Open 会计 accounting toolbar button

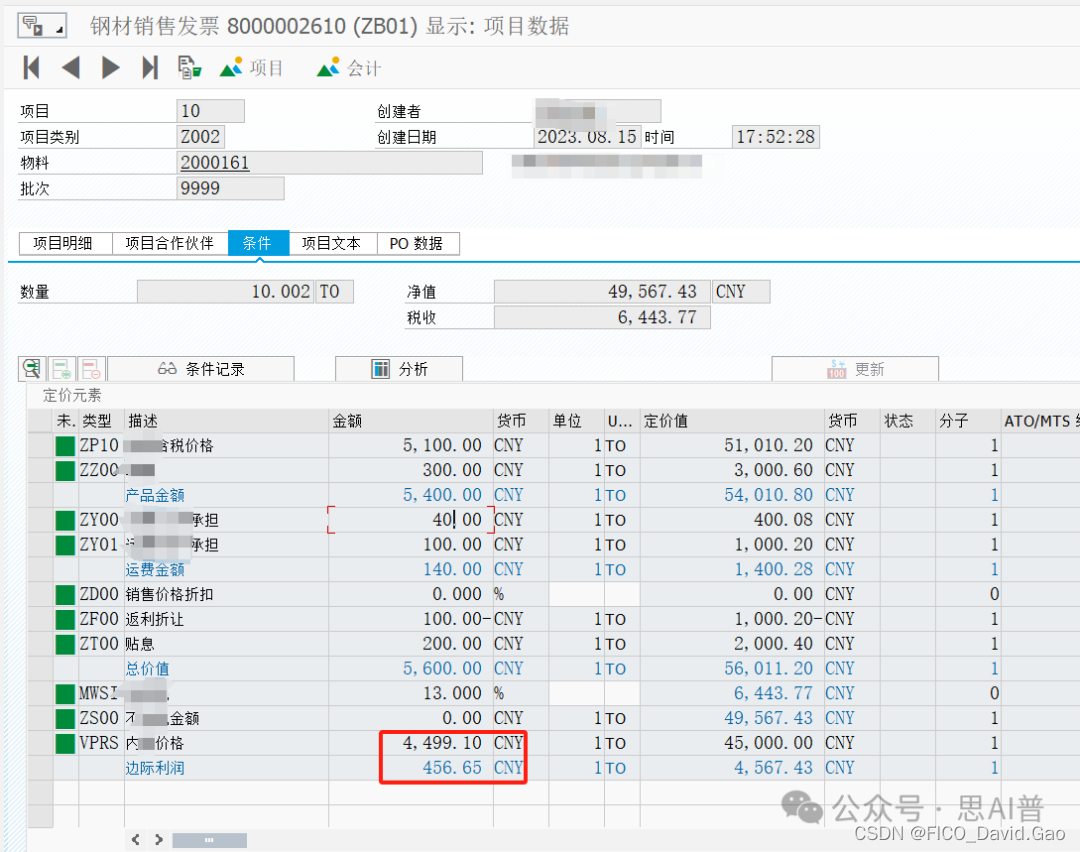349,67
